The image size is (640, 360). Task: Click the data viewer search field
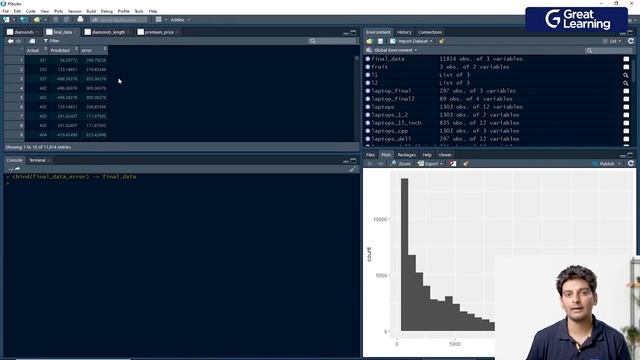click(x=333, y=41)
